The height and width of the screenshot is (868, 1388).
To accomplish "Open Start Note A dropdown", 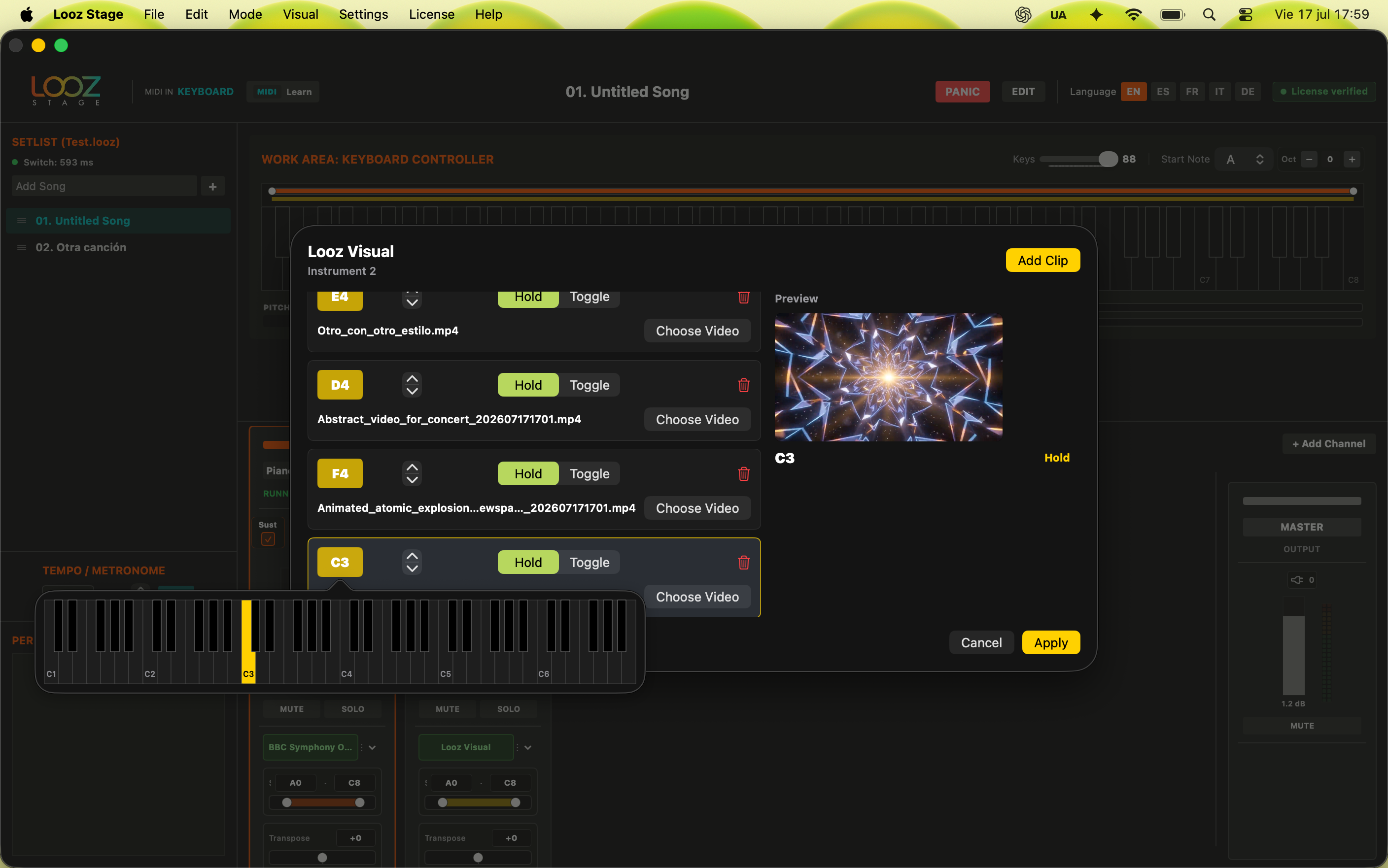I will (1245, 159).
